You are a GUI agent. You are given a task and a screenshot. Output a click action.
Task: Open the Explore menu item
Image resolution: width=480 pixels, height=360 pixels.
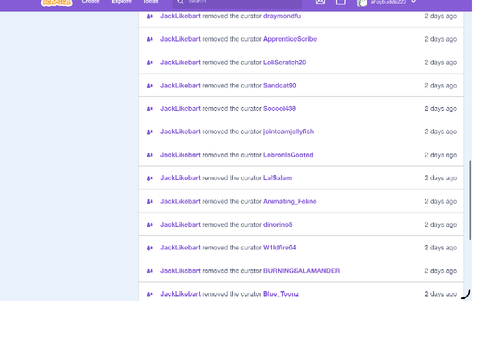(x=121, y=2)
